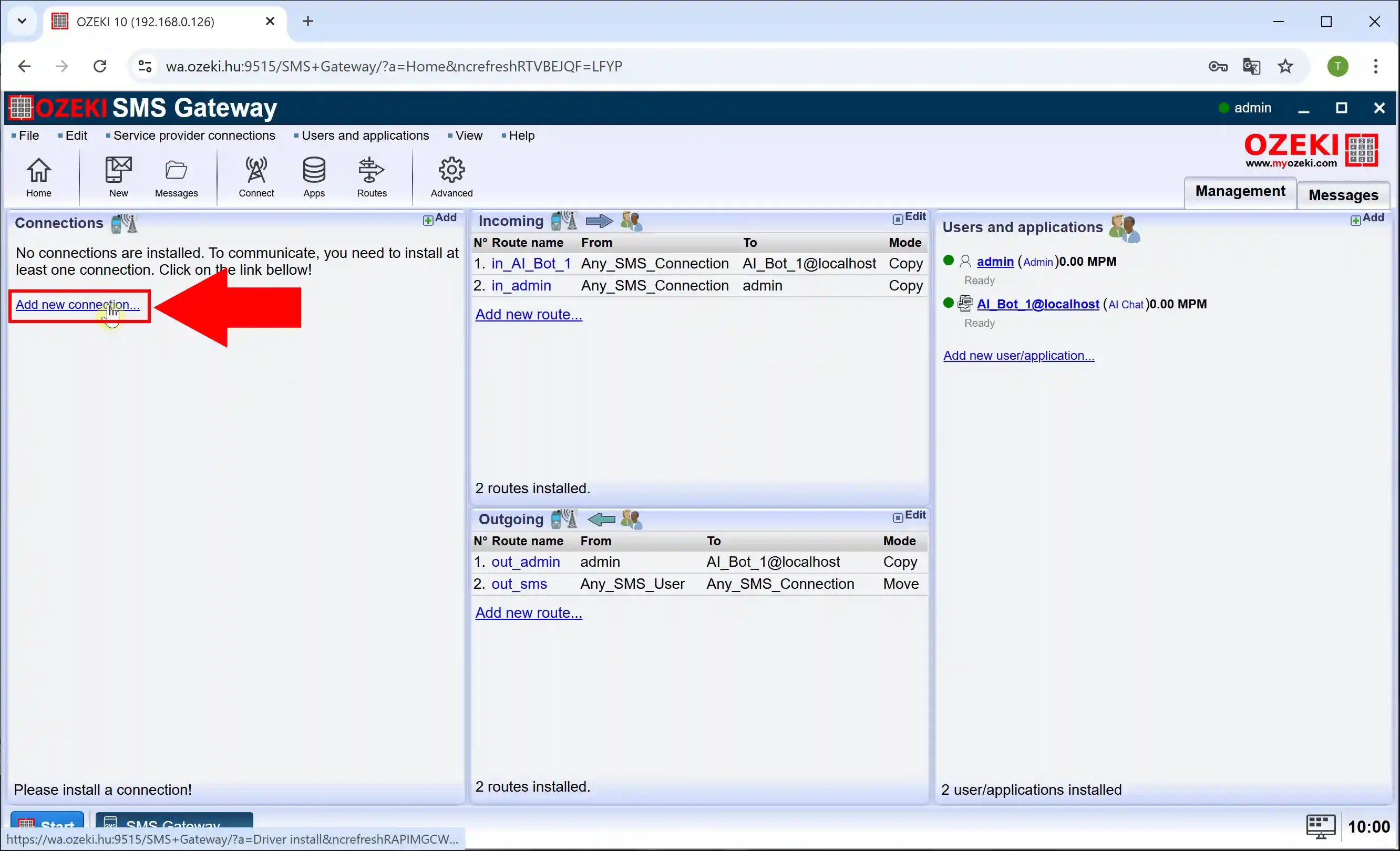Maximize the OZEKI SMS Gateway inner window
The image size is (1400, 851).
[x=1342, y=108]
